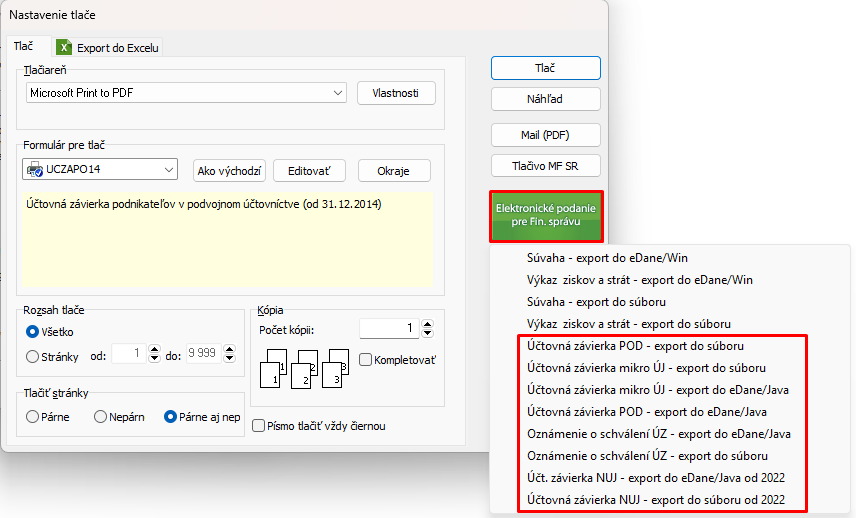Open the Okraje margins settings
This screenshot has width=856, height=518.
pyautogui.click(x=394, y=171)
